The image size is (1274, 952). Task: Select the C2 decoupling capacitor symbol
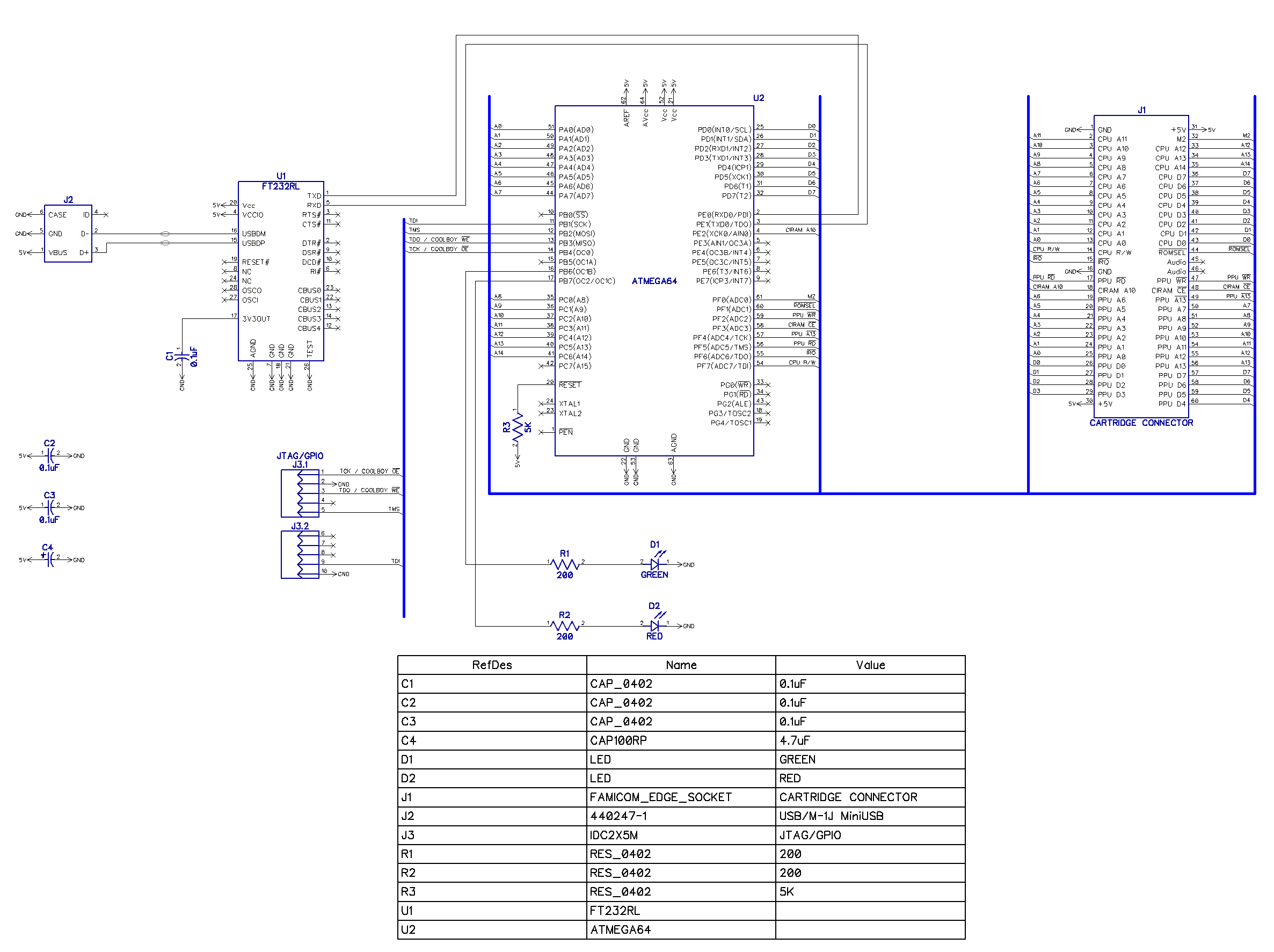(50, 456)
